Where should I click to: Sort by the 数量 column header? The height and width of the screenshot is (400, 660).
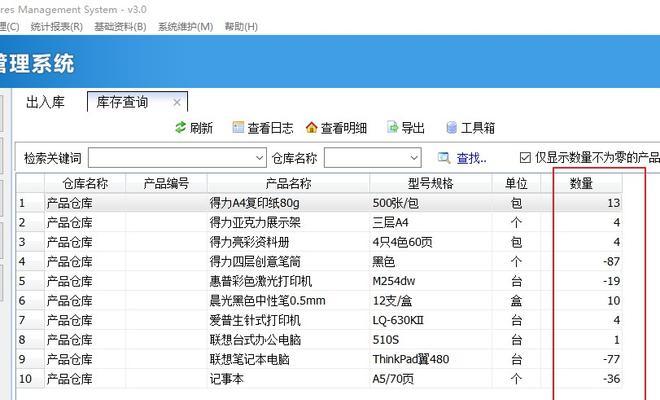click(581, 183)
